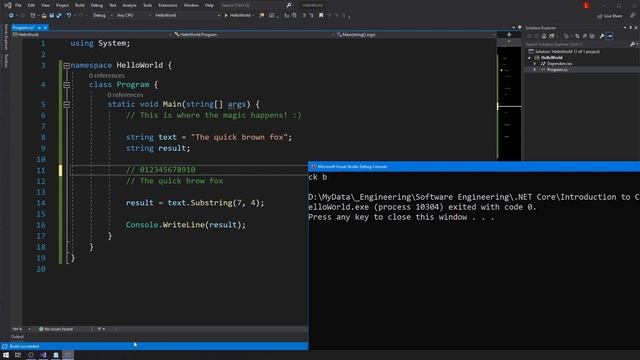Click the red account avatar badge
Image resolution: width=640 pixels, height=360 pixels.
tap(587, 5)
